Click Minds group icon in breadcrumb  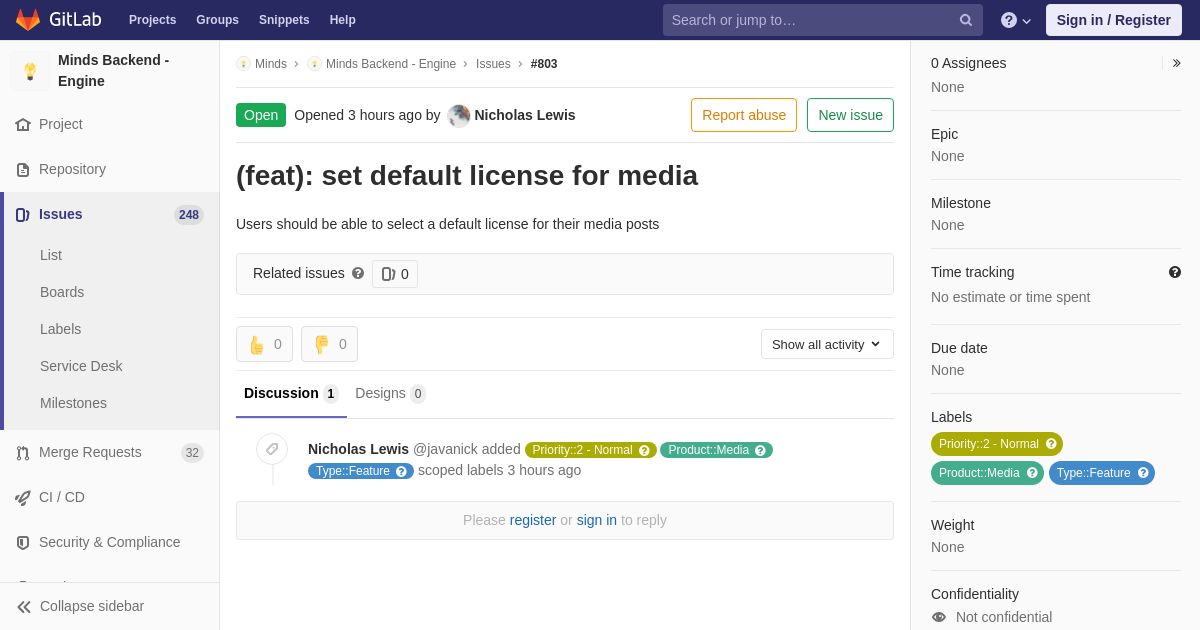pyautogui.click(x=243, y=64)
